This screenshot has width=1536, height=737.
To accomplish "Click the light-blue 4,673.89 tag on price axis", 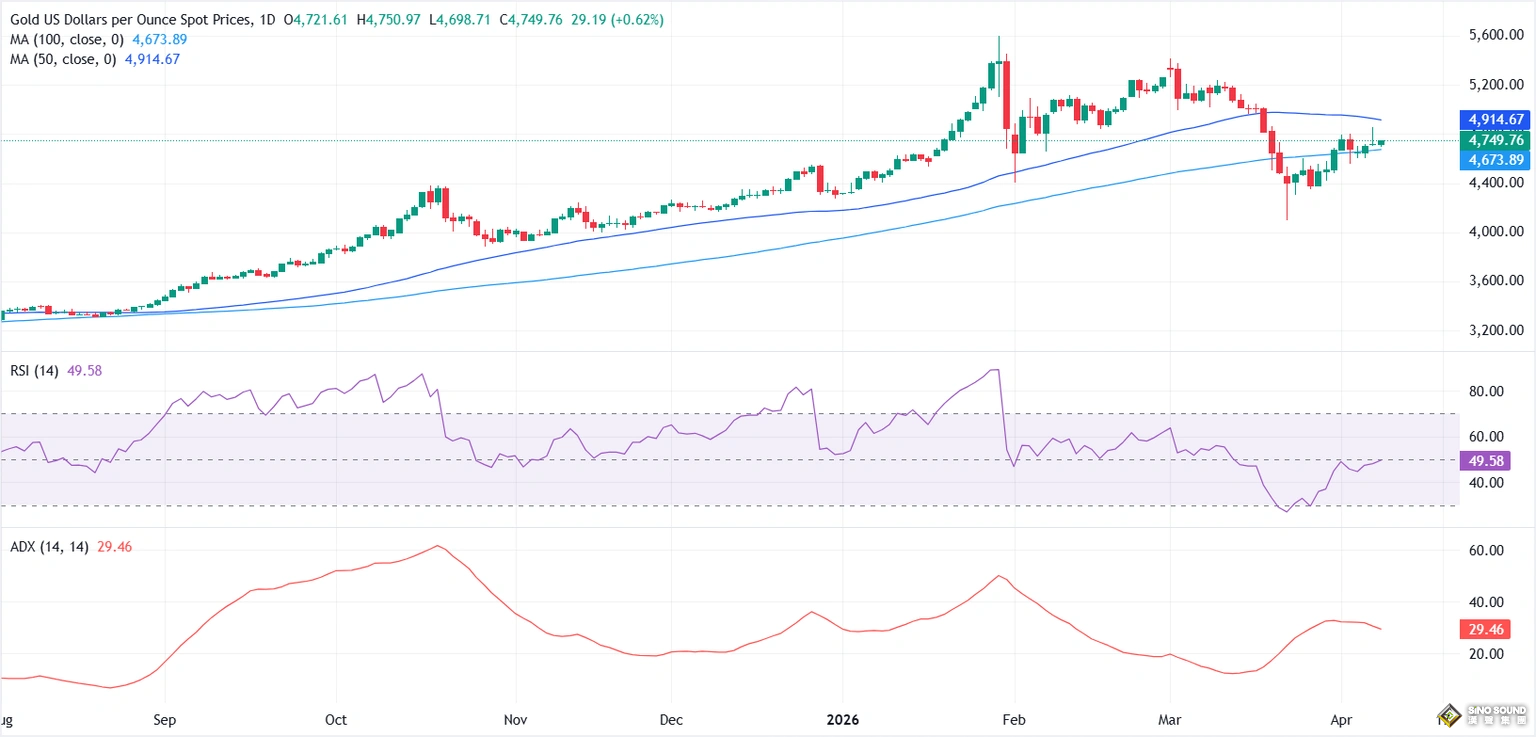I will pos(1496,160).
